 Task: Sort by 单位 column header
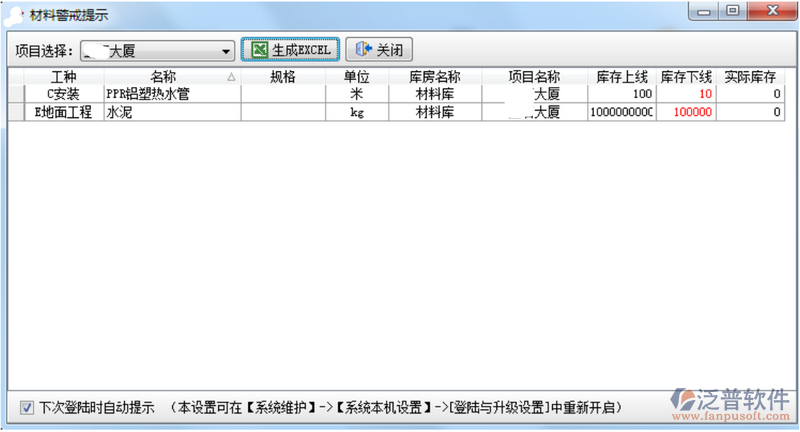point(357,77)
